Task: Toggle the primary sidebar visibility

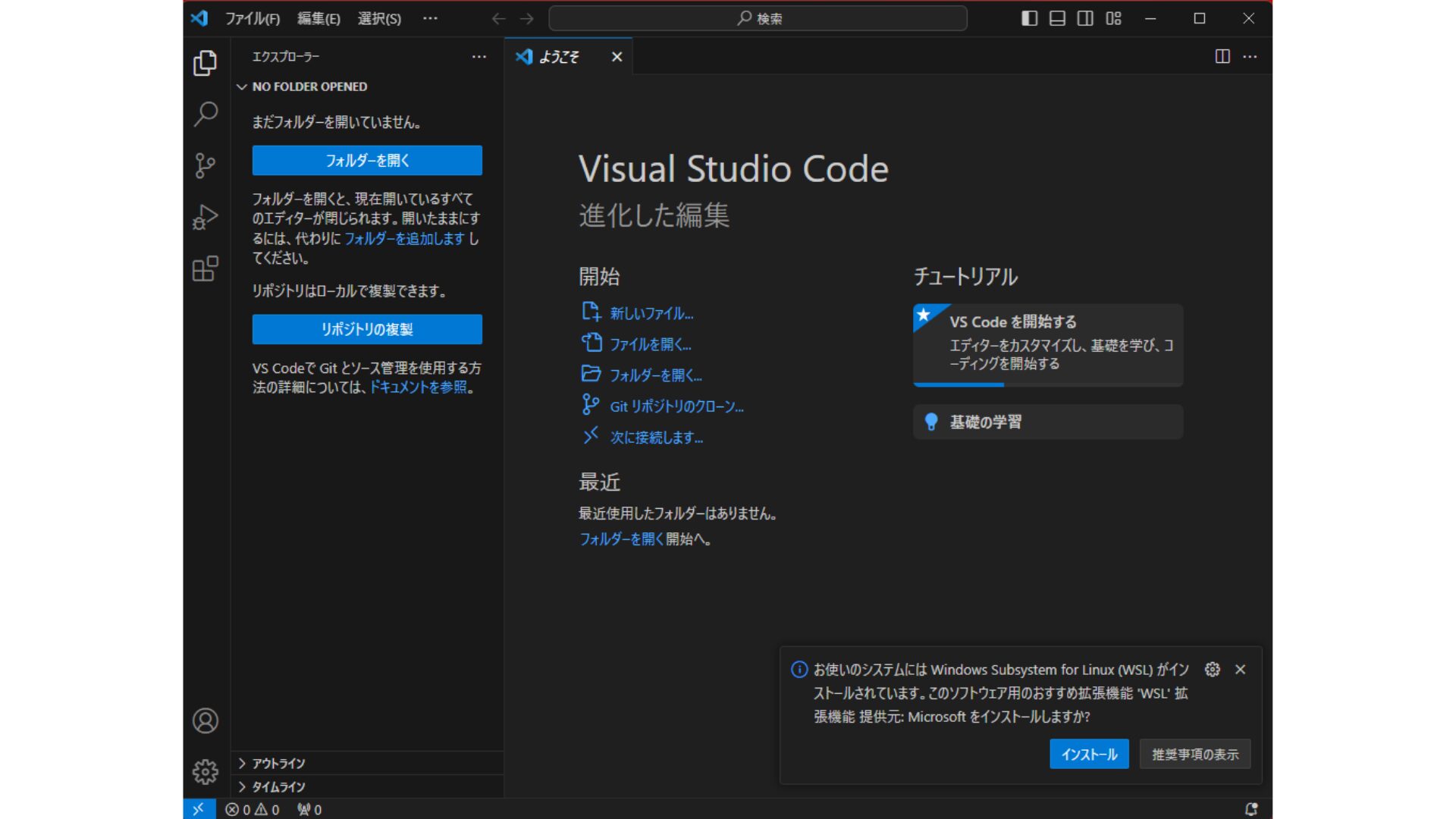Action: click(1029, 18)
